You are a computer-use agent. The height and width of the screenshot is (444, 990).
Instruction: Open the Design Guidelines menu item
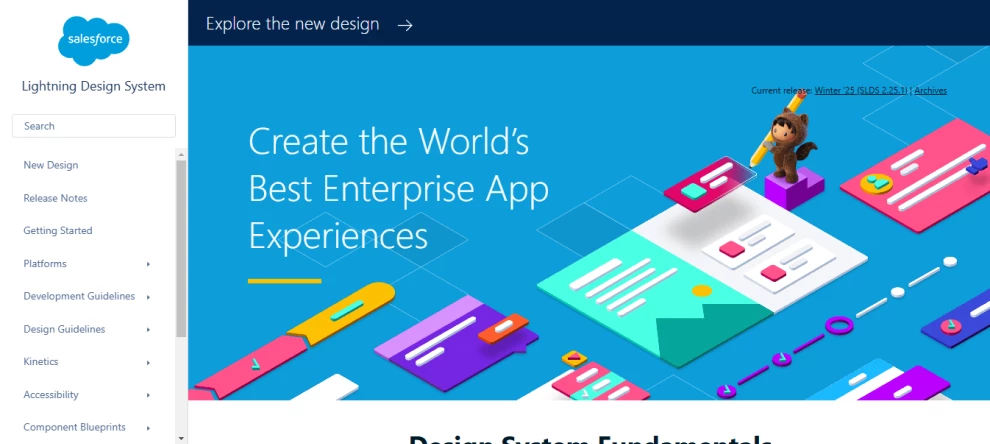[64, 329]
